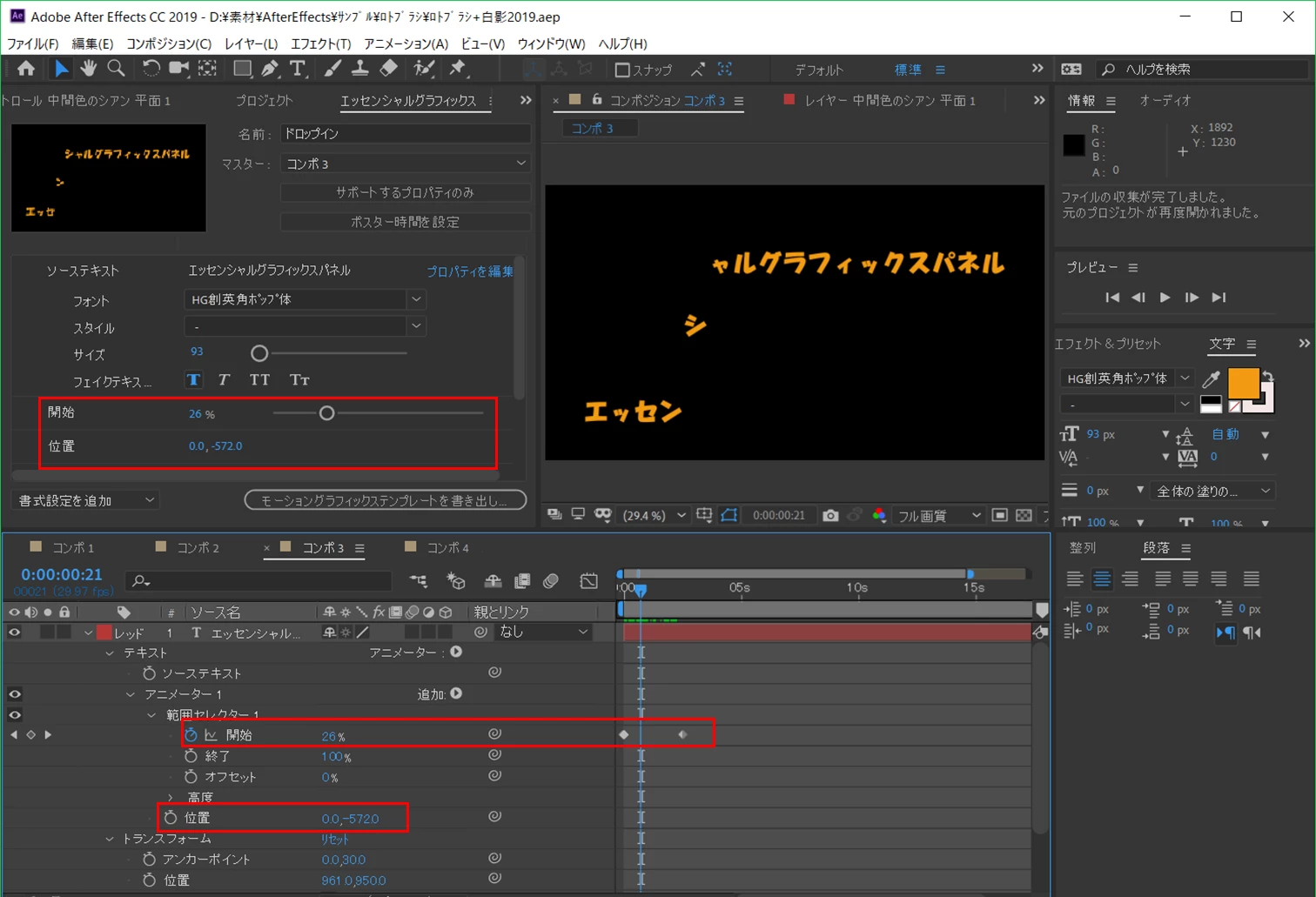Open composition flowchart icon in timeline
The width and height of the screenshot is (1316, 897).
[x=419, y=581]
